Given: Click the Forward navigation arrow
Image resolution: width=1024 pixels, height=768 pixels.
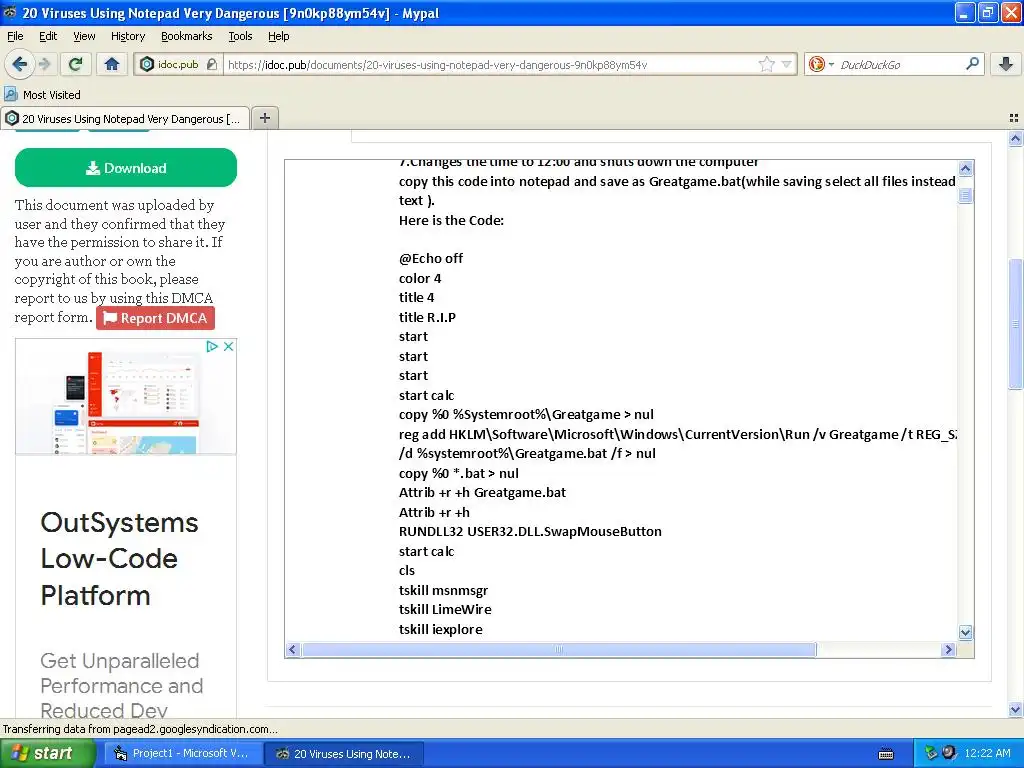Looking at the screenshot, I should coord(44,64).
